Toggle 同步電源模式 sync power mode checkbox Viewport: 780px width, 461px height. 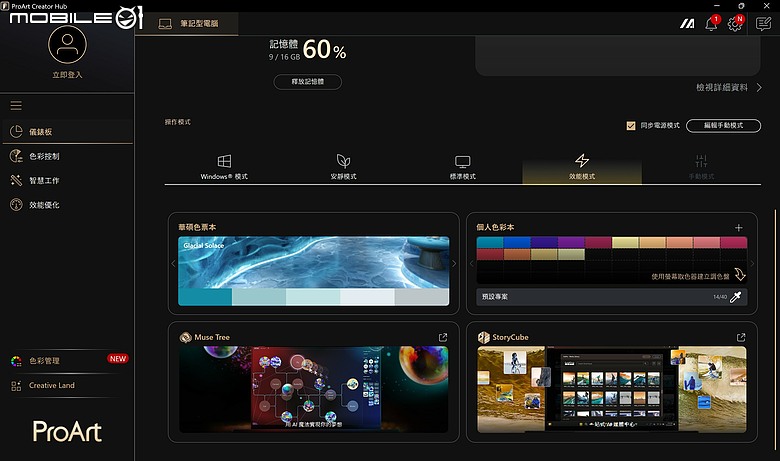631,126
